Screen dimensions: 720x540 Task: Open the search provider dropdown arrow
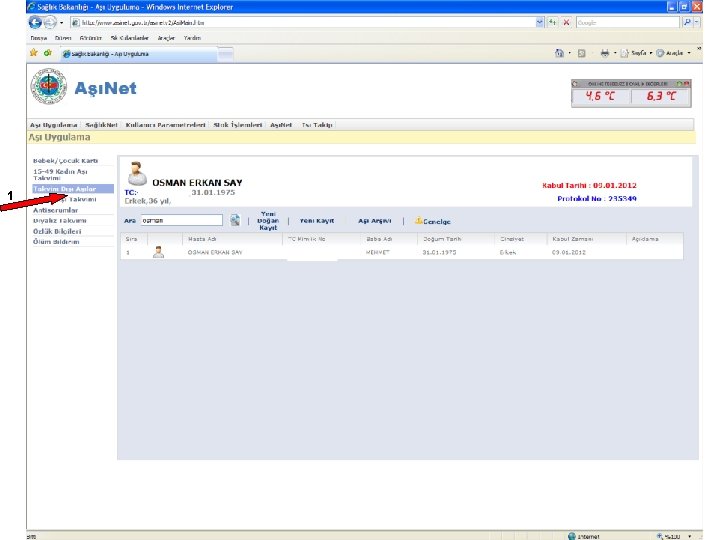[x=697, y=22]
